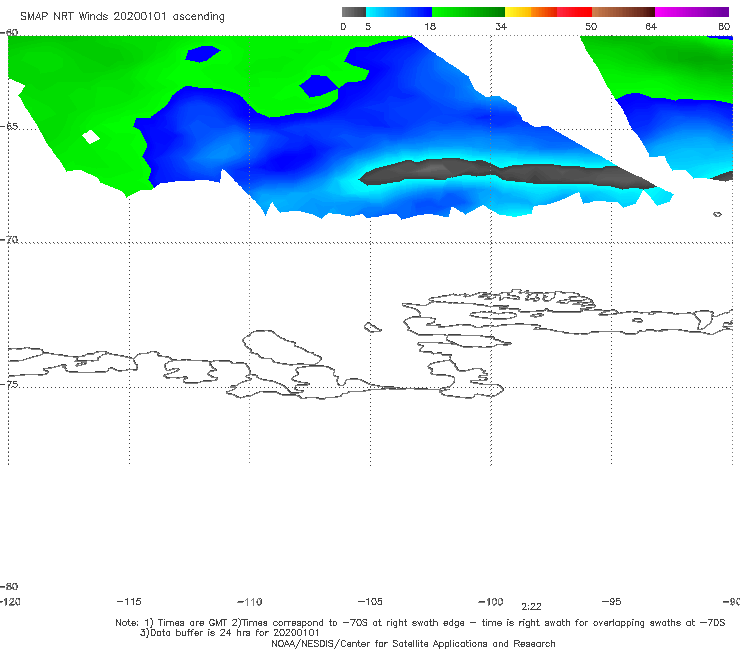Click the color bar label "50"
This screenshot has width=740, height=650.
pos(591,27)
